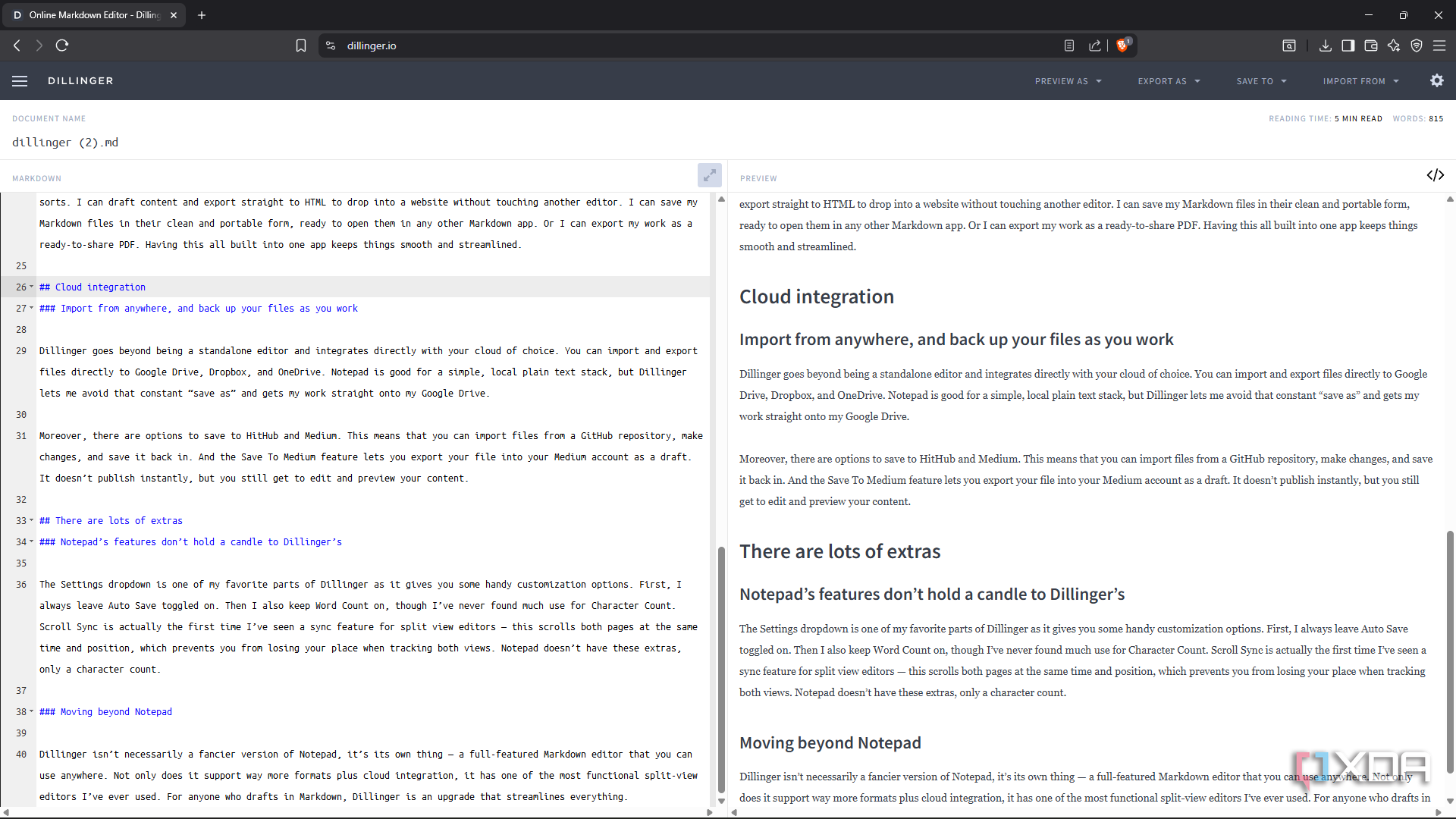Viewport: 1456px width, 819px height.
Task: Expand the markdown editor to full screen
Action: tap(709, 175)
